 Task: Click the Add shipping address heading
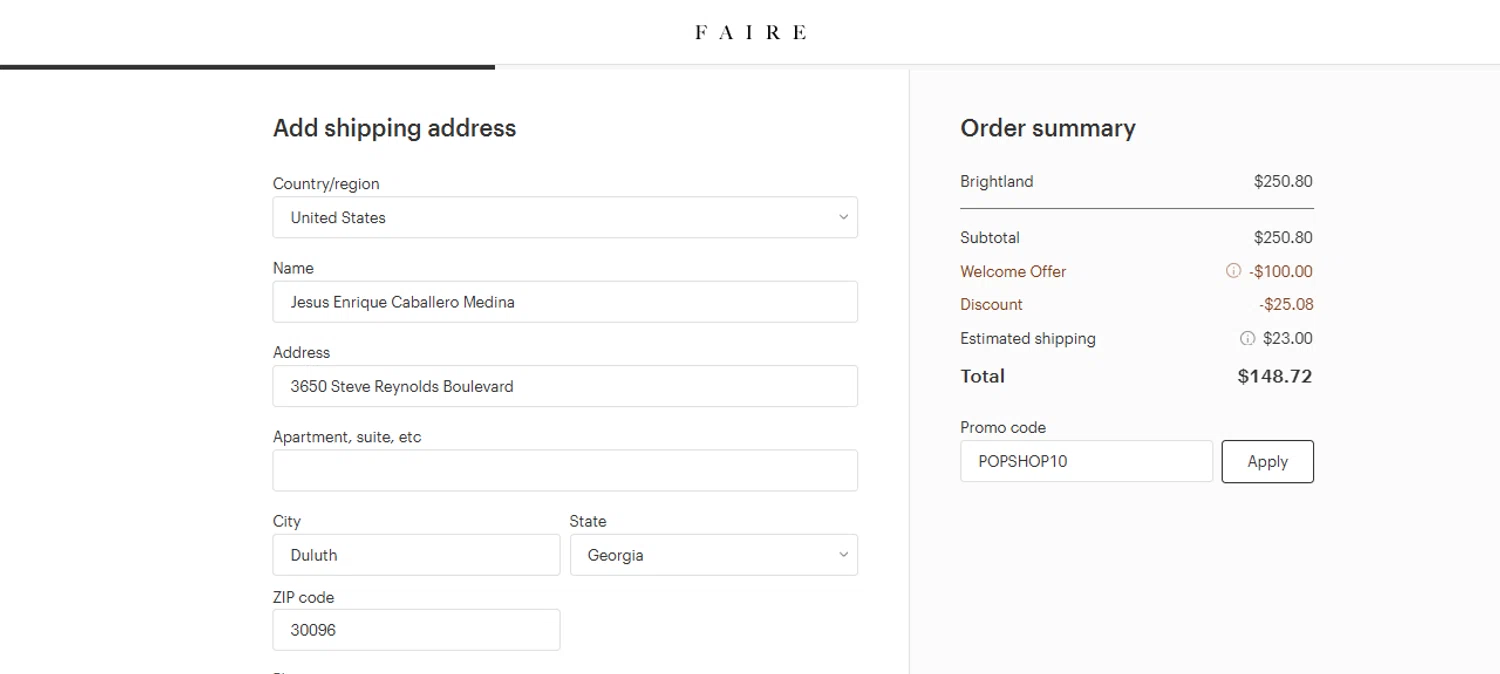click(x=394, y=128)
